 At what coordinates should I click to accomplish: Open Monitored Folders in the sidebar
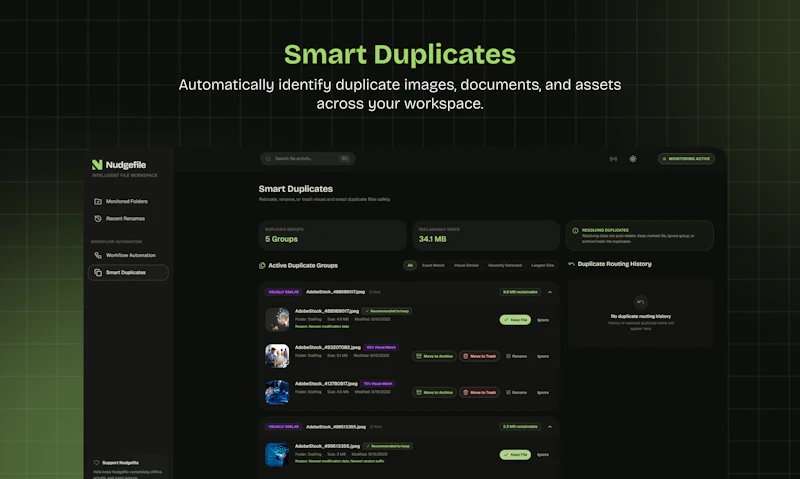coord(121,201)
